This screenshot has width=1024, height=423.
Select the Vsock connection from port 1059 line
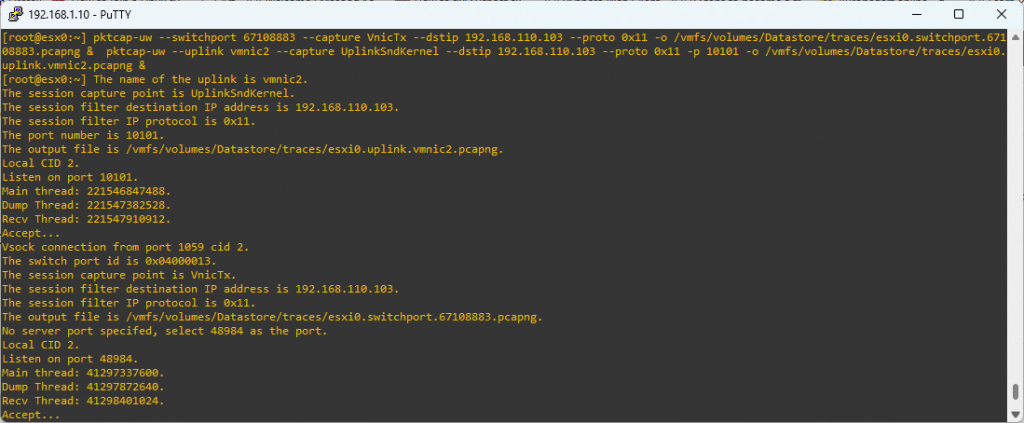click(x=126, y=247)
